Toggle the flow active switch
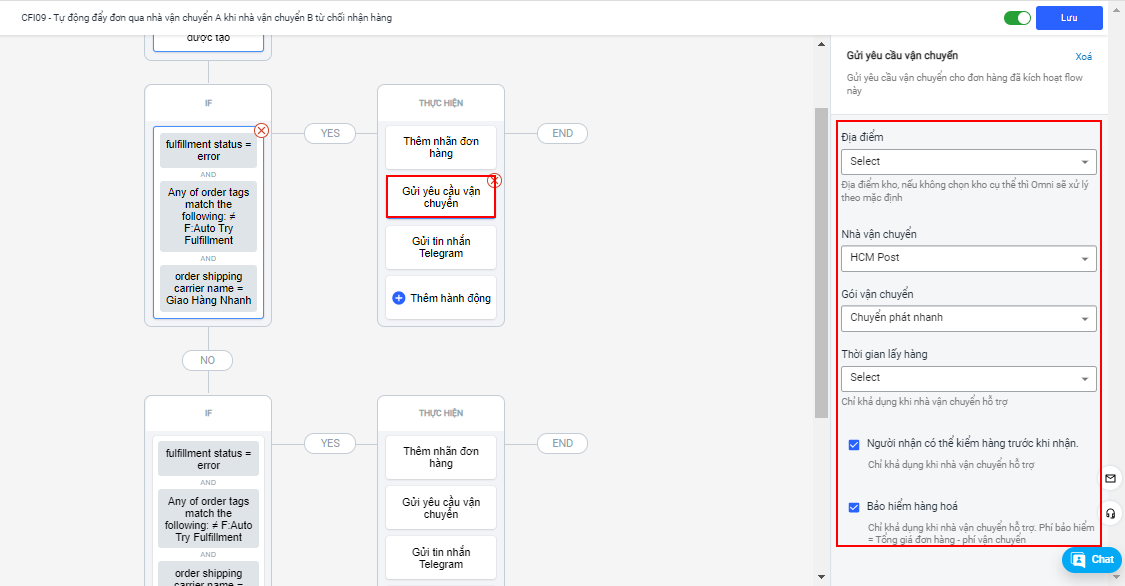Image resolution: width=1125 pixels, height=586 pixels. [1017, 18]
